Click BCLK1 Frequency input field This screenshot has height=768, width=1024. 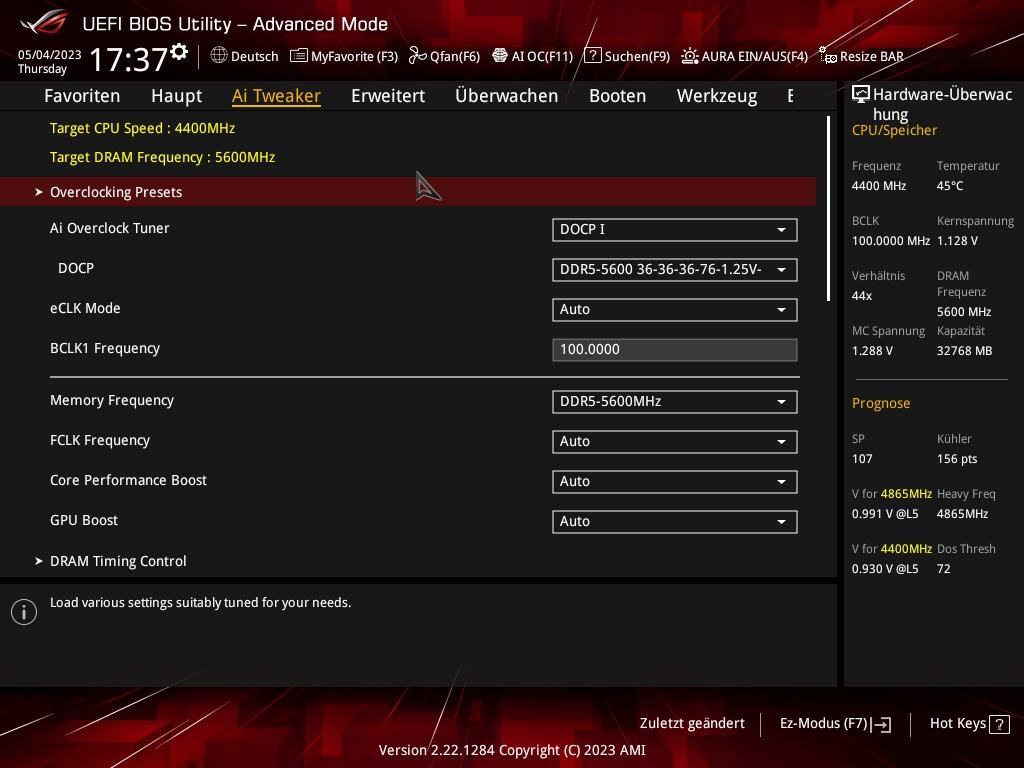click(675, 349)
